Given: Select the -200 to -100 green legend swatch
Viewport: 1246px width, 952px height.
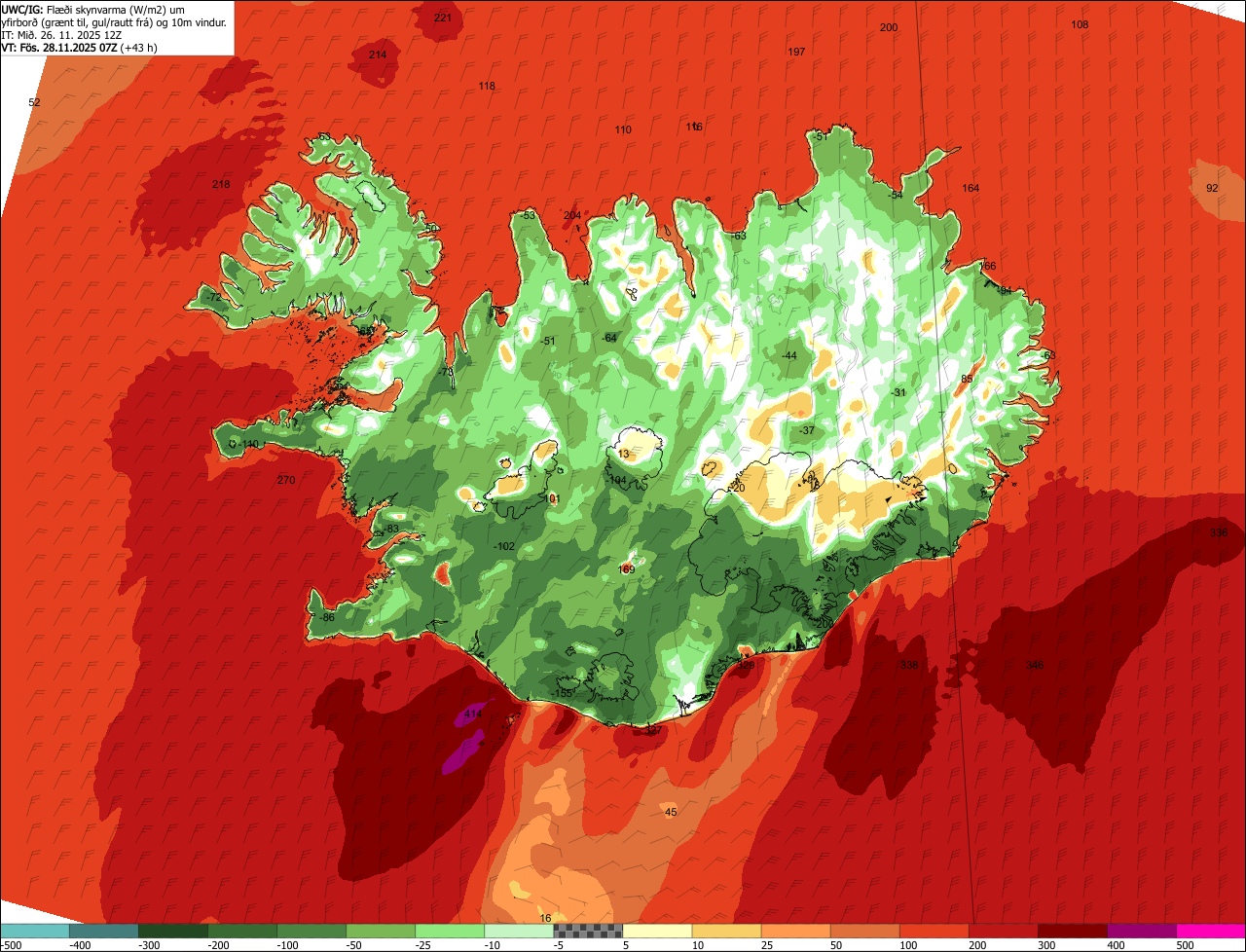Looking at the screenshot, I should coord(241,931).
